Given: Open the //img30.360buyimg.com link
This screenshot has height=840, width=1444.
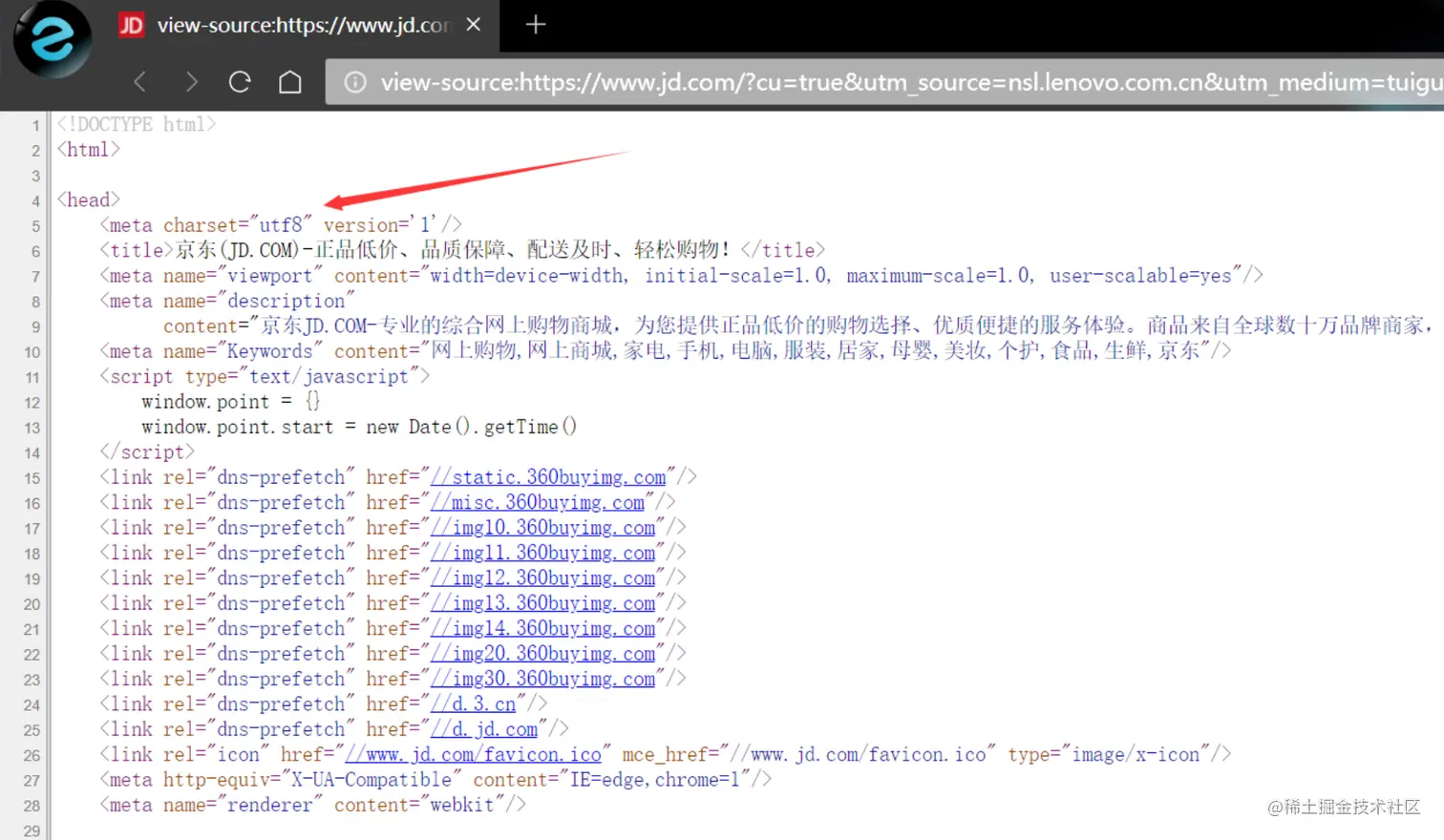Looking at the screenshot, I should 543,679.
